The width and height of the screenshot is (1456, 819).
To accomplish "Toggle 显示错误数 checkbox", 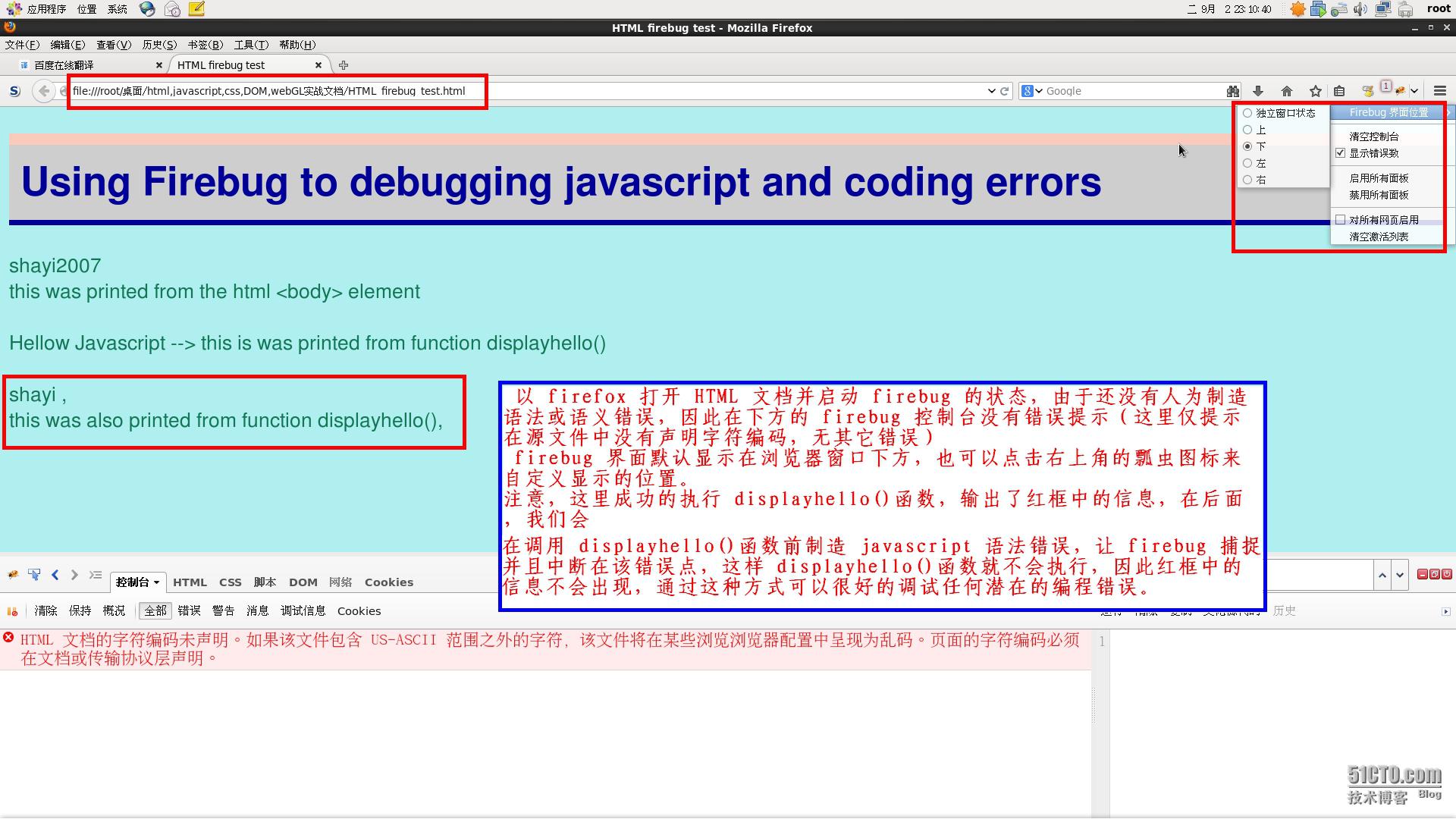I will pyautogui.click(x=1341, y=153).
